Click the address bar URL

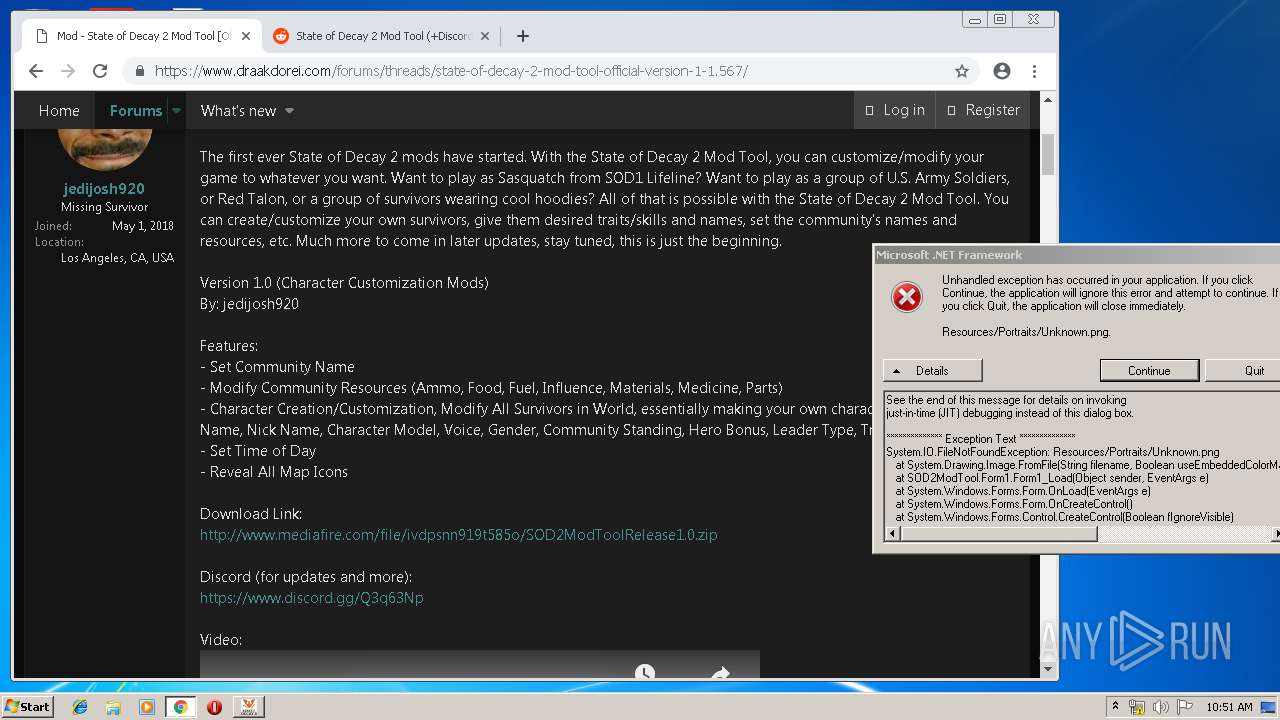coord(451,71)
